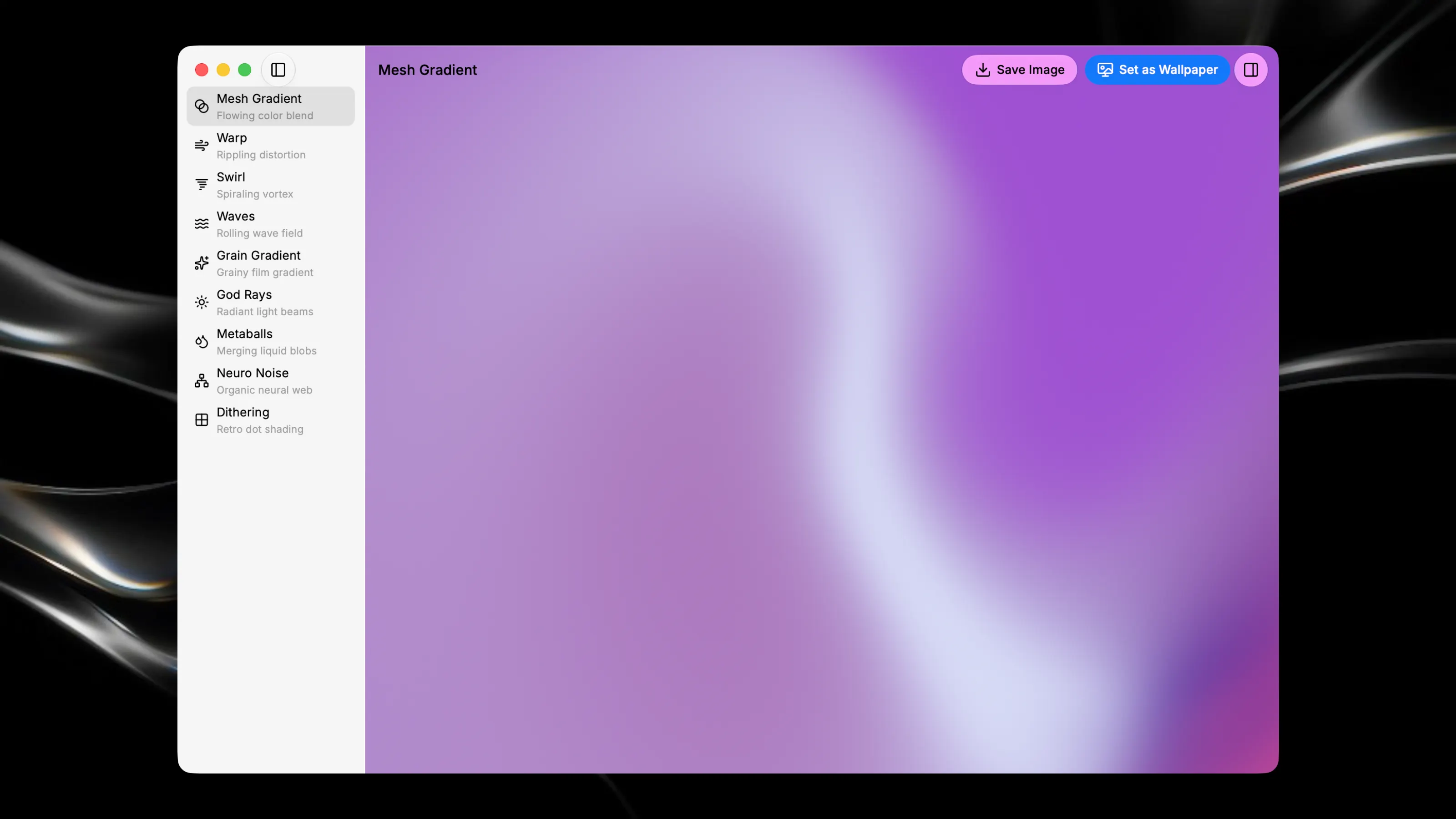Click the Mesh Gradient overlapping circles icon
1456x819 pixels.
click(x=202, y=106)
